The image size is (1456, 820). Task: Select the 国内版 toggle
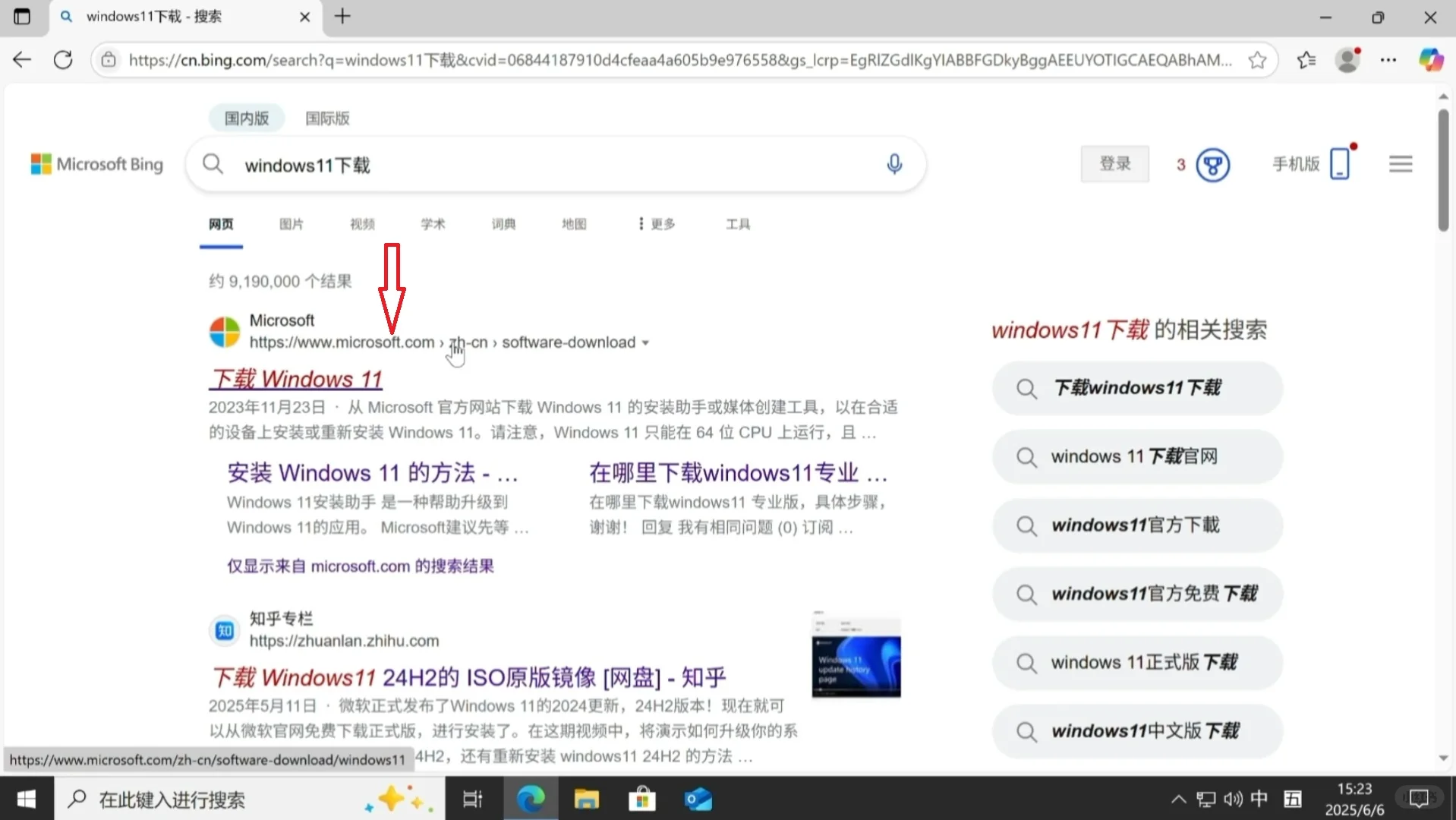coord(247,118)
